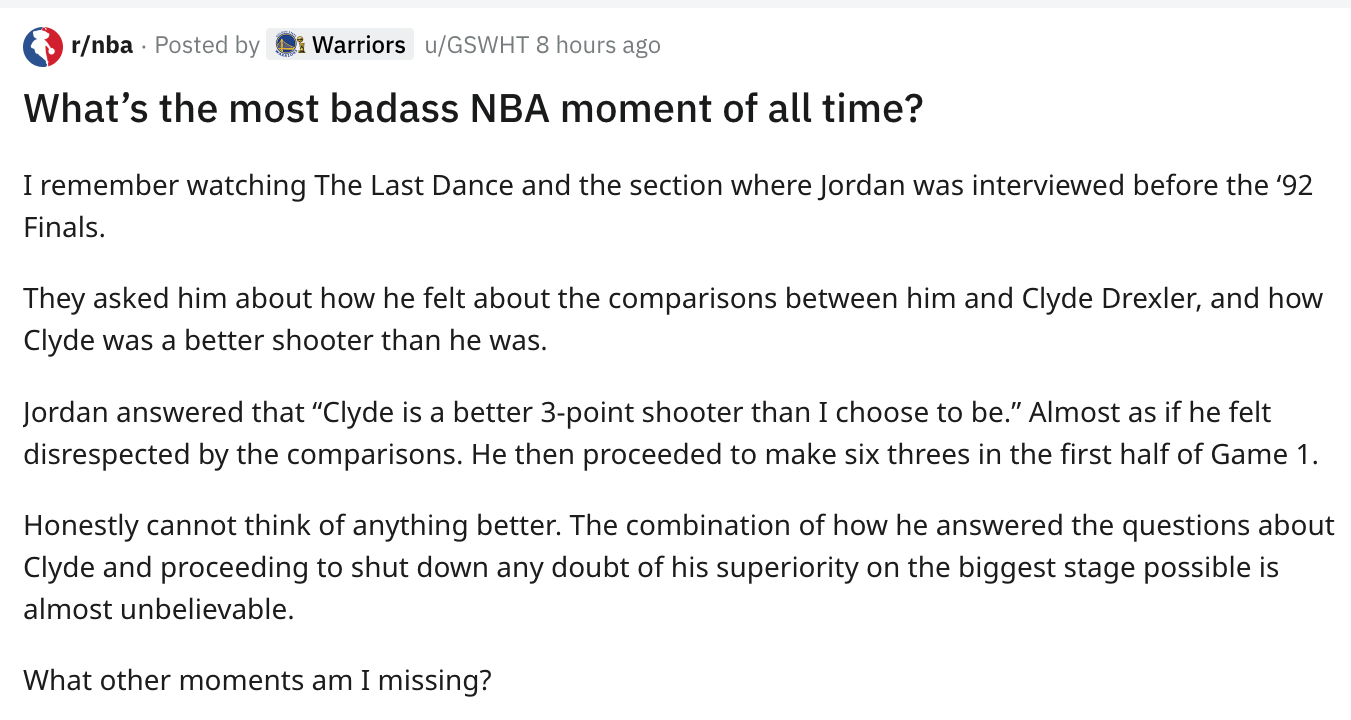
Task: Click the Warriors flair badge text
Action: [x=358, y=45]
